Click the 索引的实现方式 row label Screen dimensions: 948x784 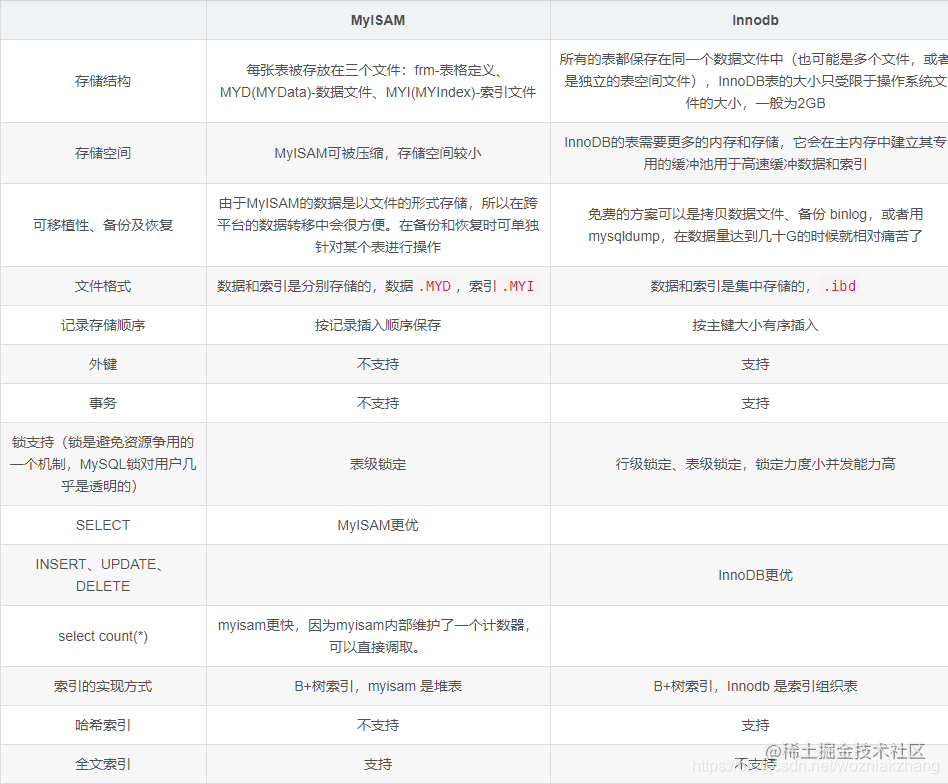(103, 686)
